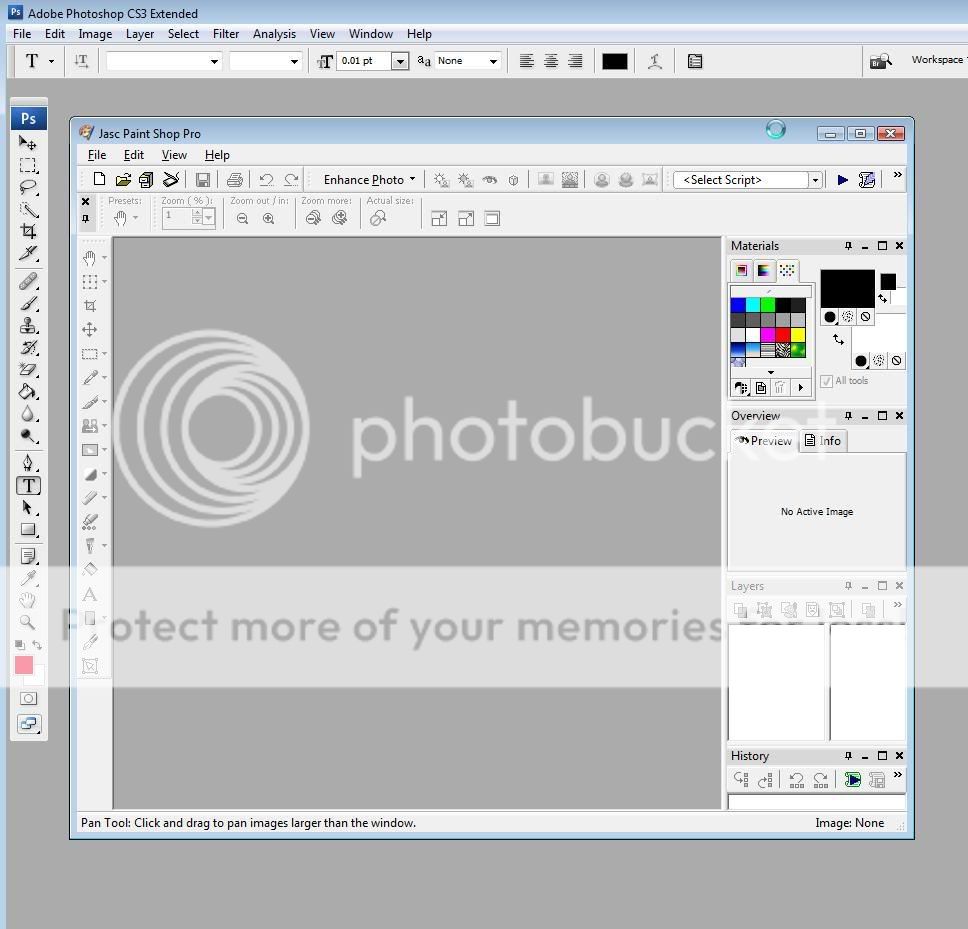Pick the red swatch in Materials palette

pyautogui.click(x=783, y=335)
